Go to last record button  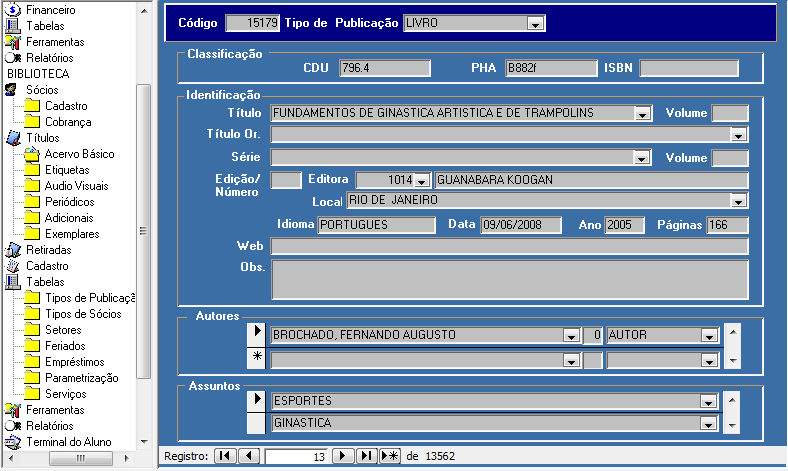pos(367,456)
